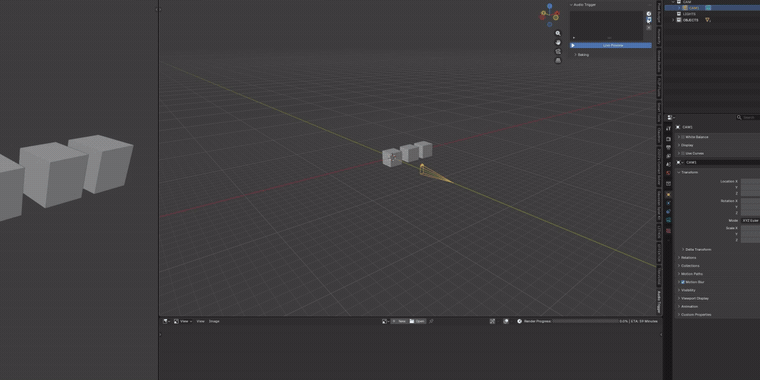The width and height of the screenshot is (760, 380).
Task: Open the World properties tab icon
Action: [668, 173]
